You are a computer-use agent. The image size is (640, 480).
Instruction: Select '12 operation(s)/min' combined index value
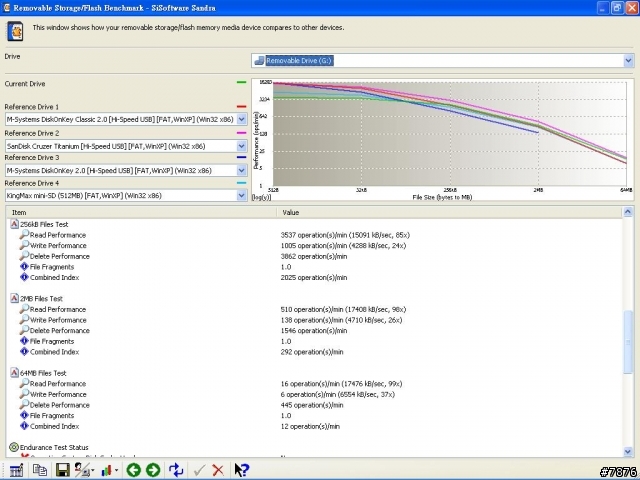pos(310,426)
